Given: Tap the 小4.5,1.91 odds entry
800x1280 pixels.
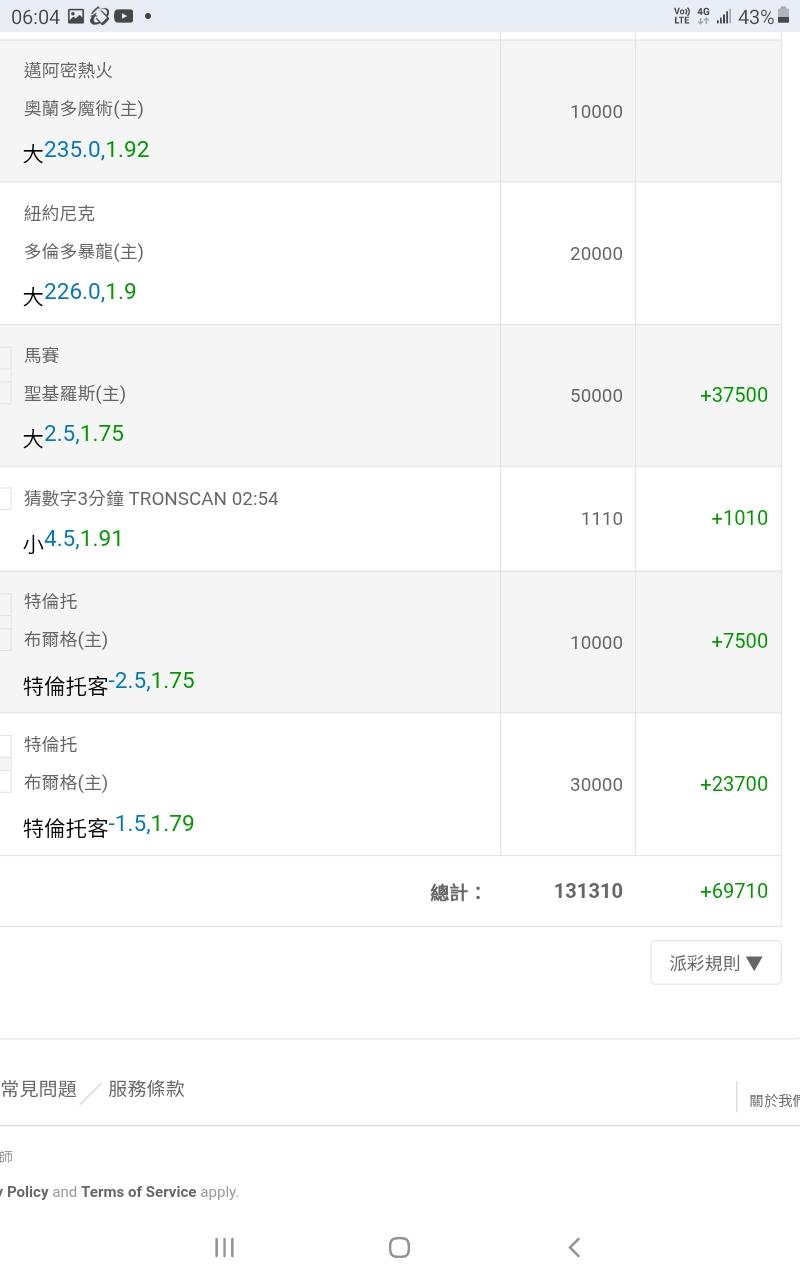Looking at the screenshot, I should (73, 539).
